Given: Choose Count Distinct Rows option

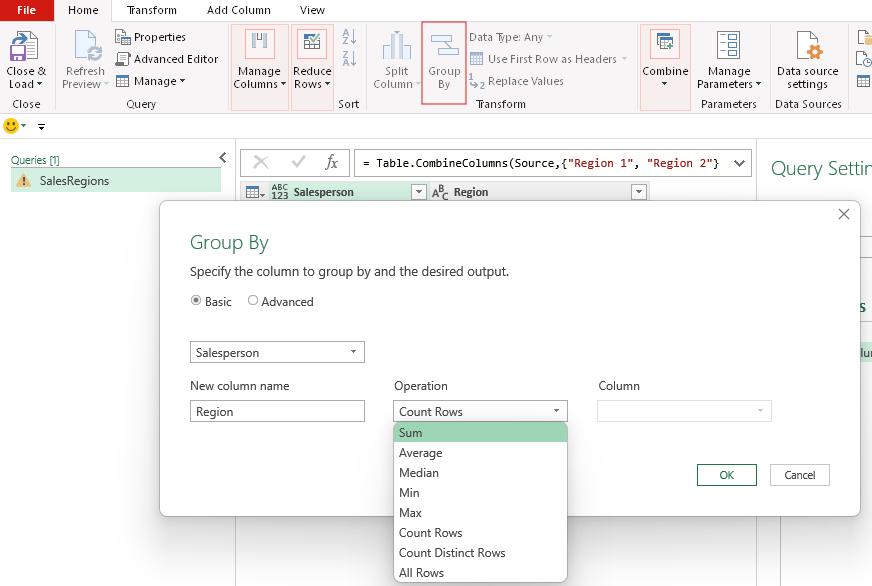Looking at the screenshot, I should (x=480, y=553).
